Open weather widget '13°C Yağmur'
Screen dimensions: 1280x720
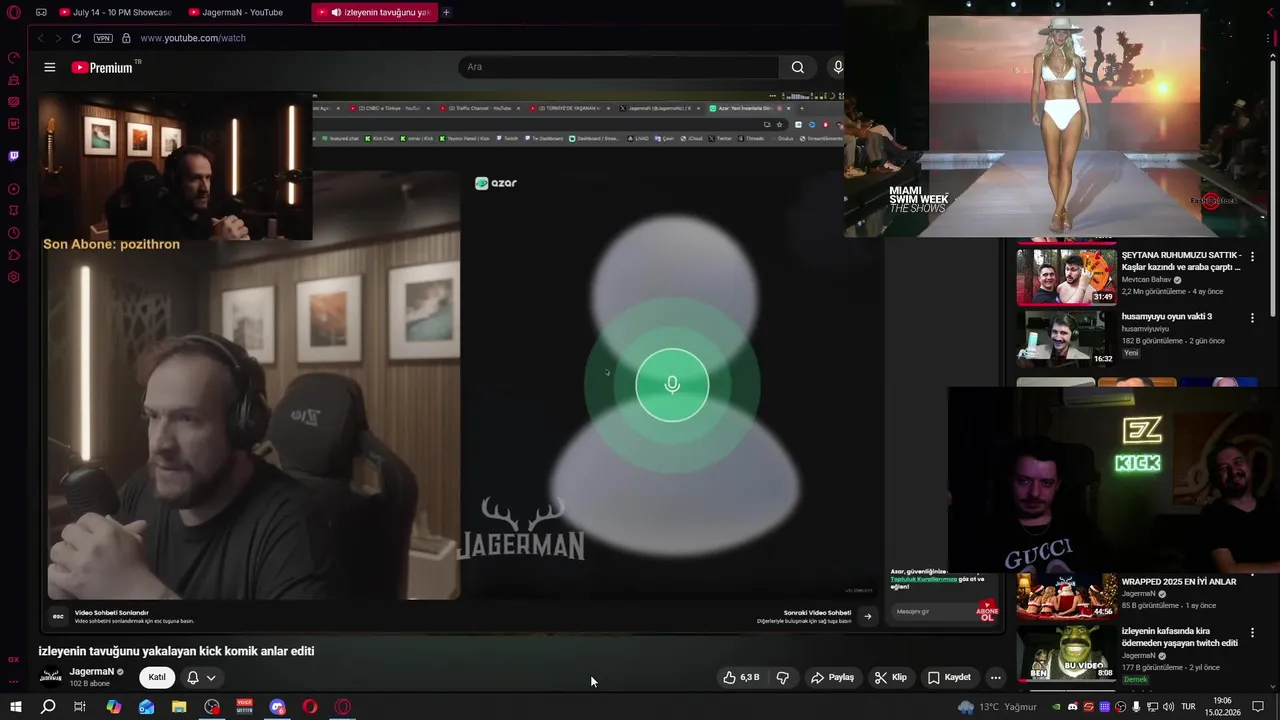pos(996,707)
